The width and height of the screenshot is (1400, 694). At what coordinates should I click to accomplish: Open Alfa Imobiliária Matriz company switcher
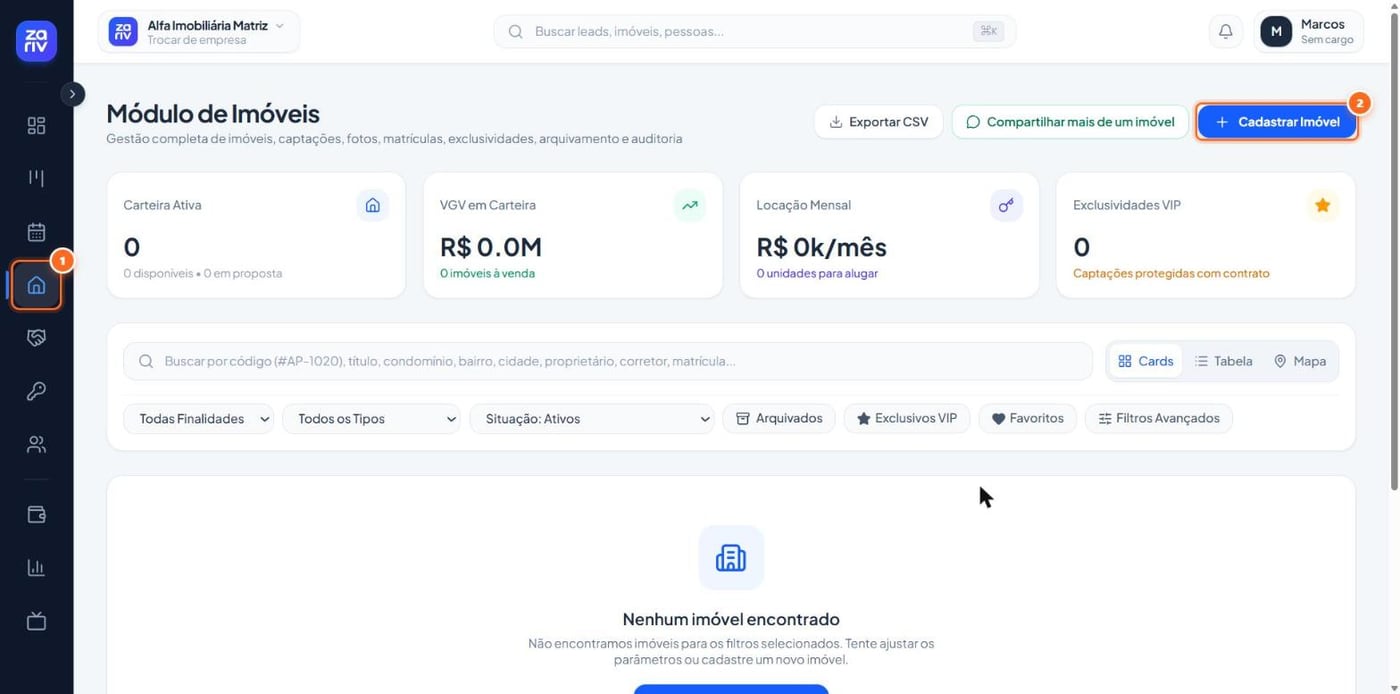199,32
